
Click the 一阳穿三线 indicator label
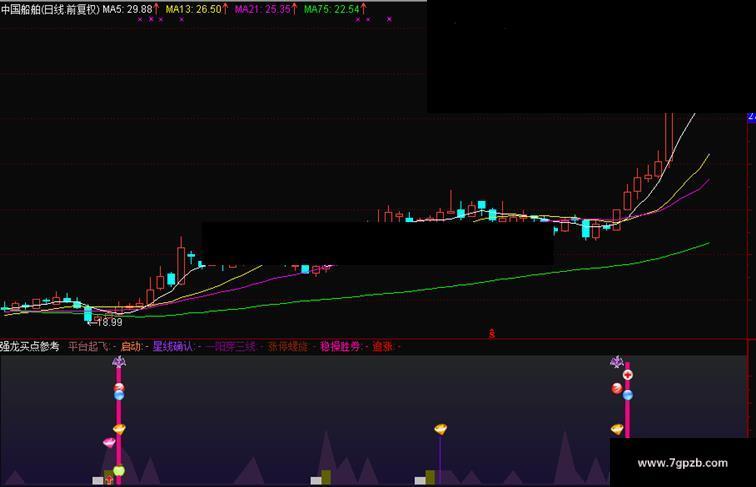click(x=230, y=346)
